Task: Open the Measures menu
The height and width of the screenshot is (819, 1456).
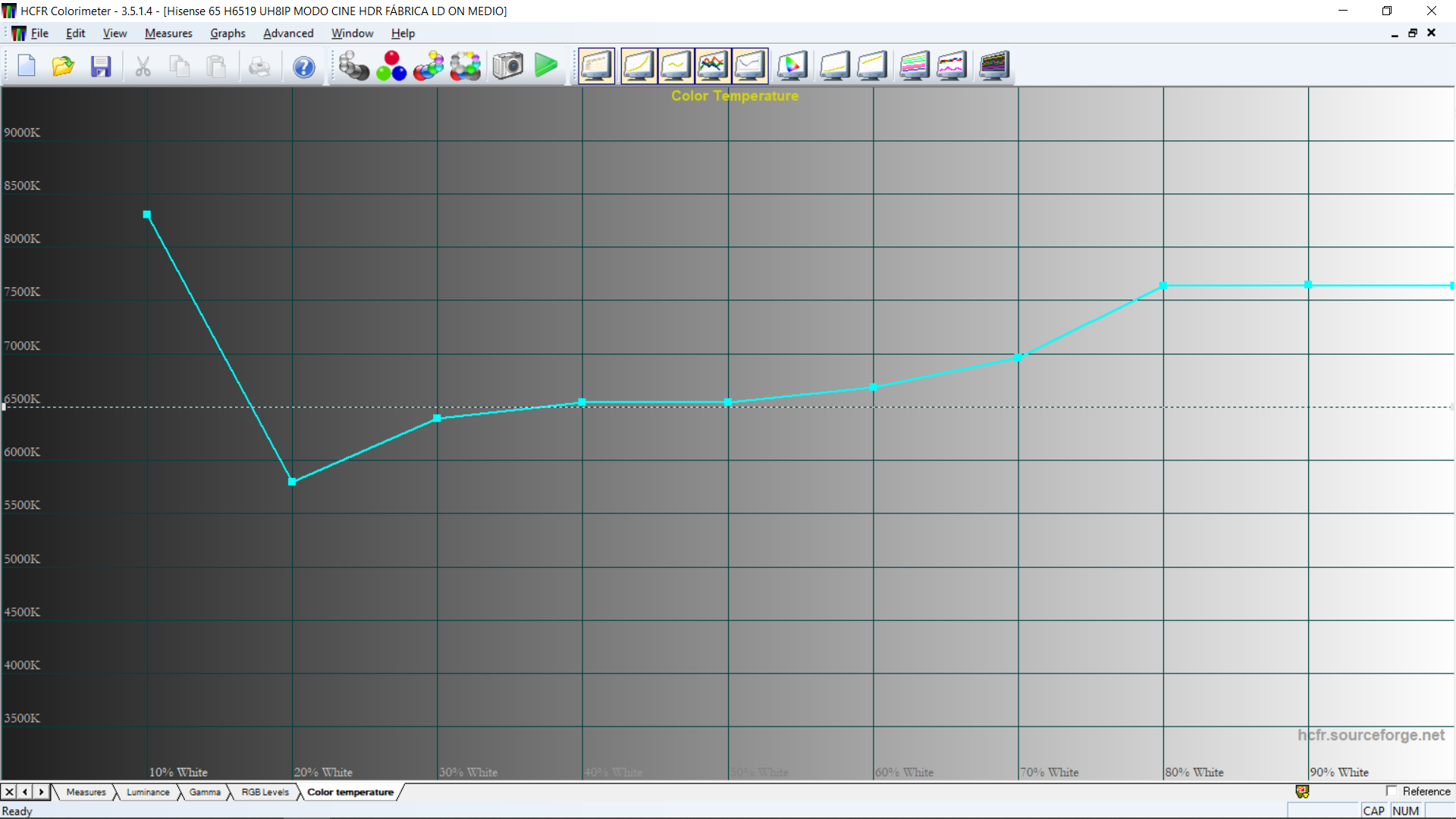Action: point(168,33)
